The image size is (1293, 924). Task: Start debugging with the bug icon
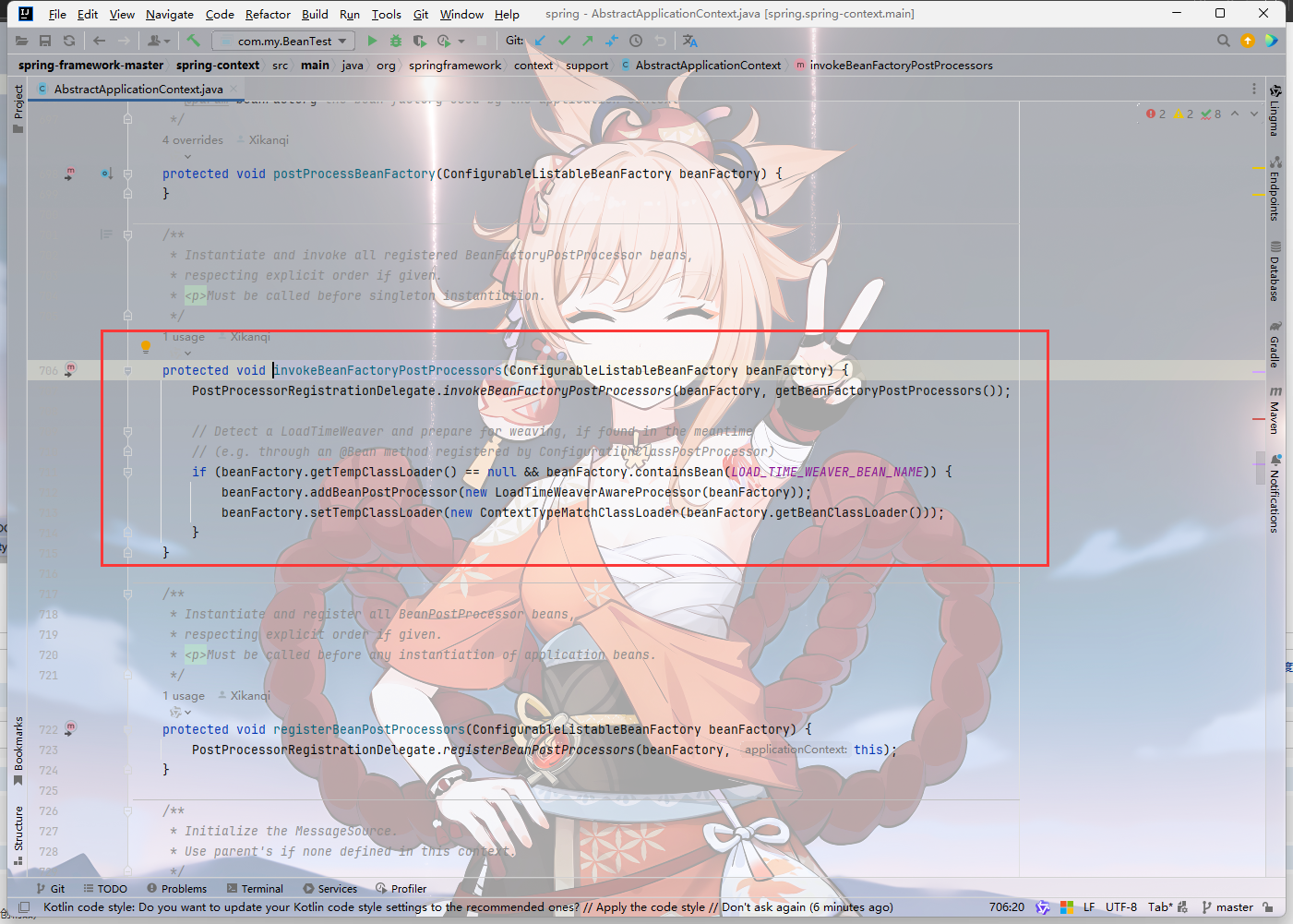(396, 41)
